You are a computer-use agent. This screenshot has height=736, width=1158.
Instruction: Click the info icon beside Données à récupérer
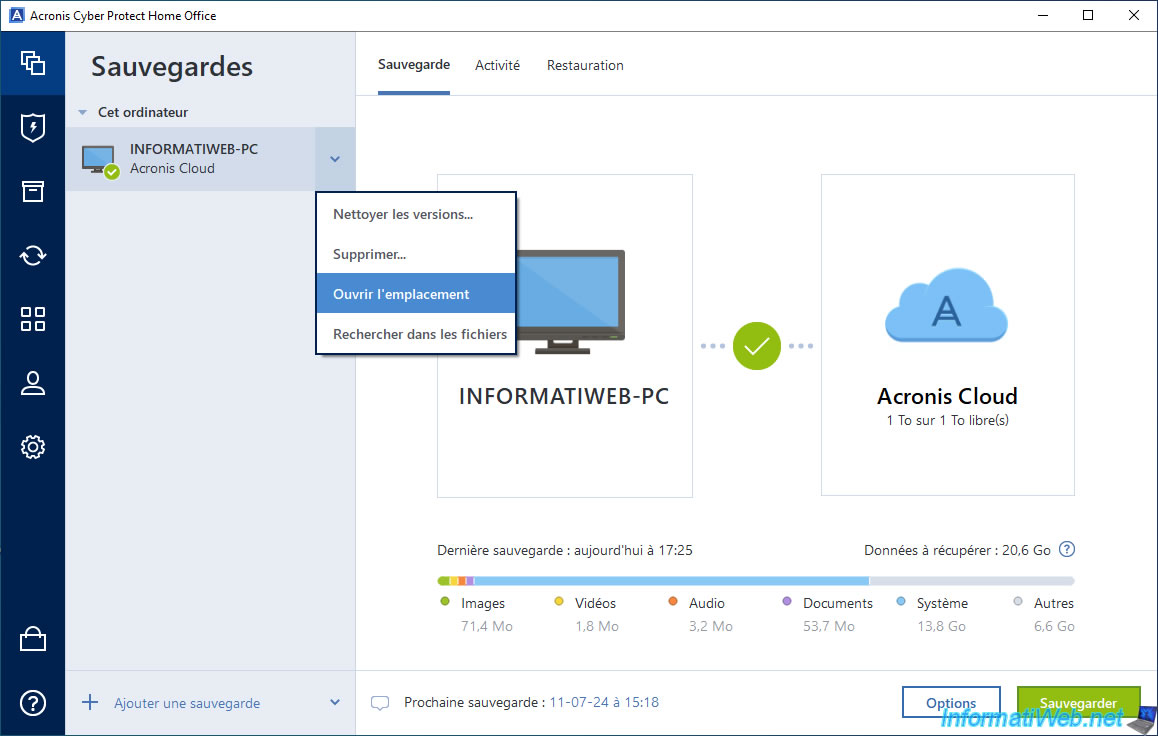coord(1067,549)
